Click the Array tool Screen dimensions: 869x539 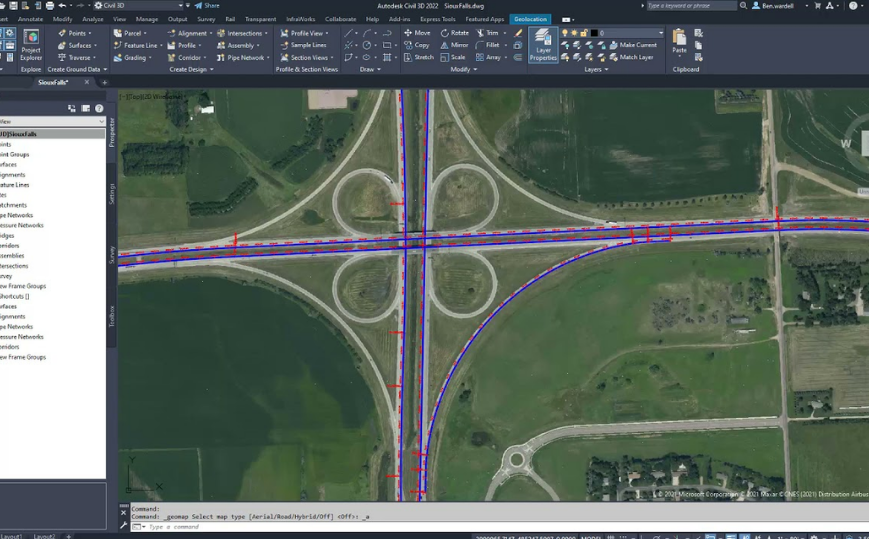point(488,57)
